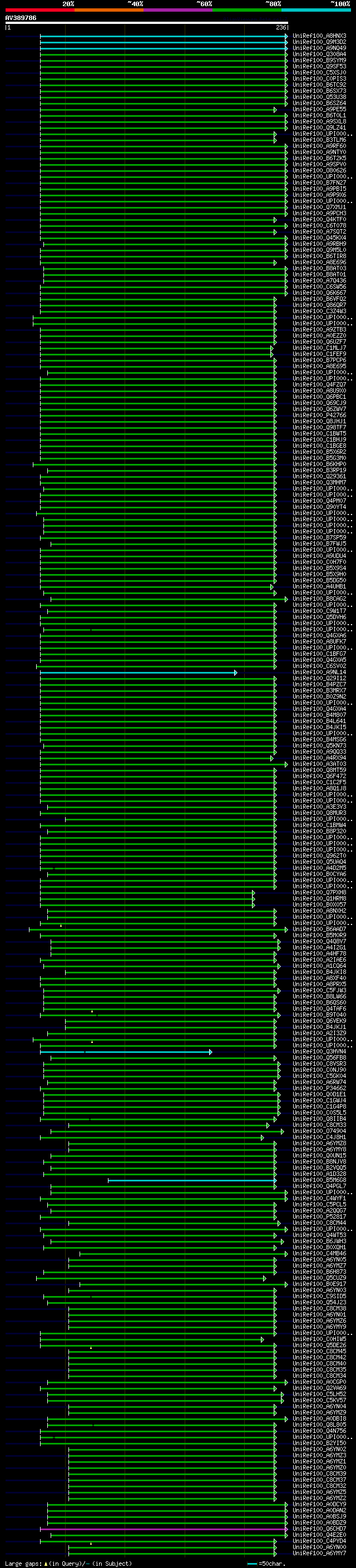This screenshot has height=1568, width=356.
Task: Click the red 20% identity legend segment
Action: coord(39,10)
